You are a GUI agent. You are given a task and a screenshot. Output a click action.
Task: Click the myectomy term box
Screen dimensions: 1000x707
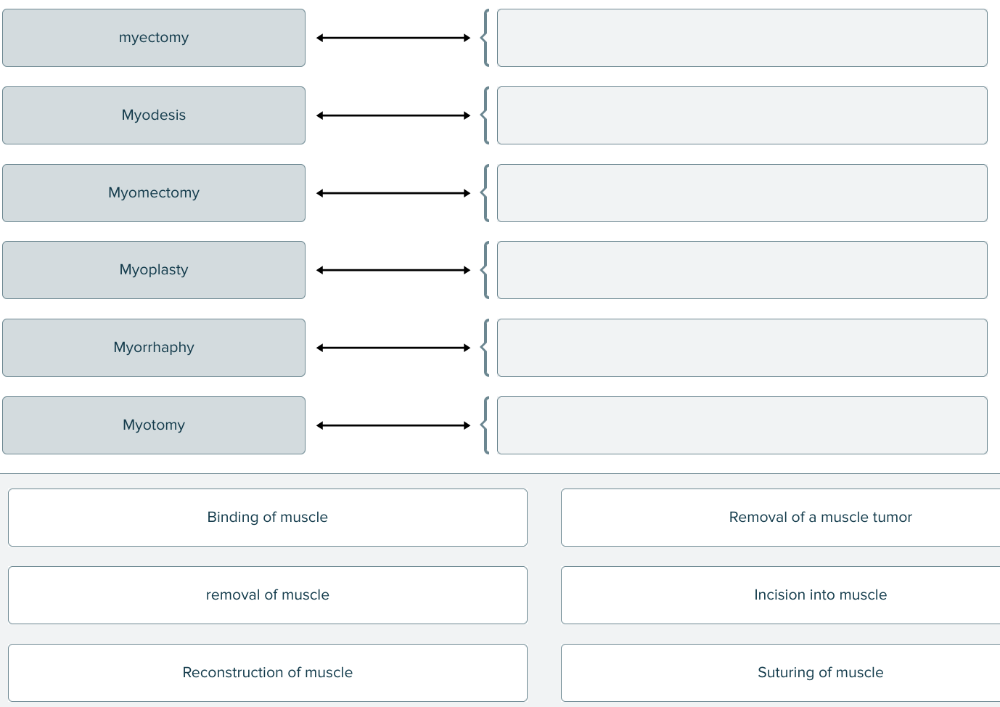click(x=154, y=38)
